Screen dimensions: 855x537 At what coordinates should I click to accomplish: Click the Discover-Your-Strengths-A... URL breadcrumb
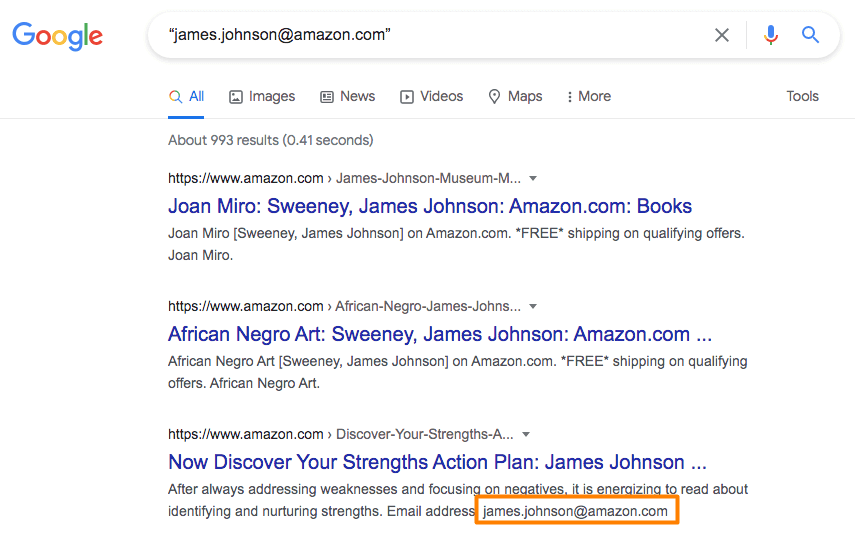[x=425, y=435]
